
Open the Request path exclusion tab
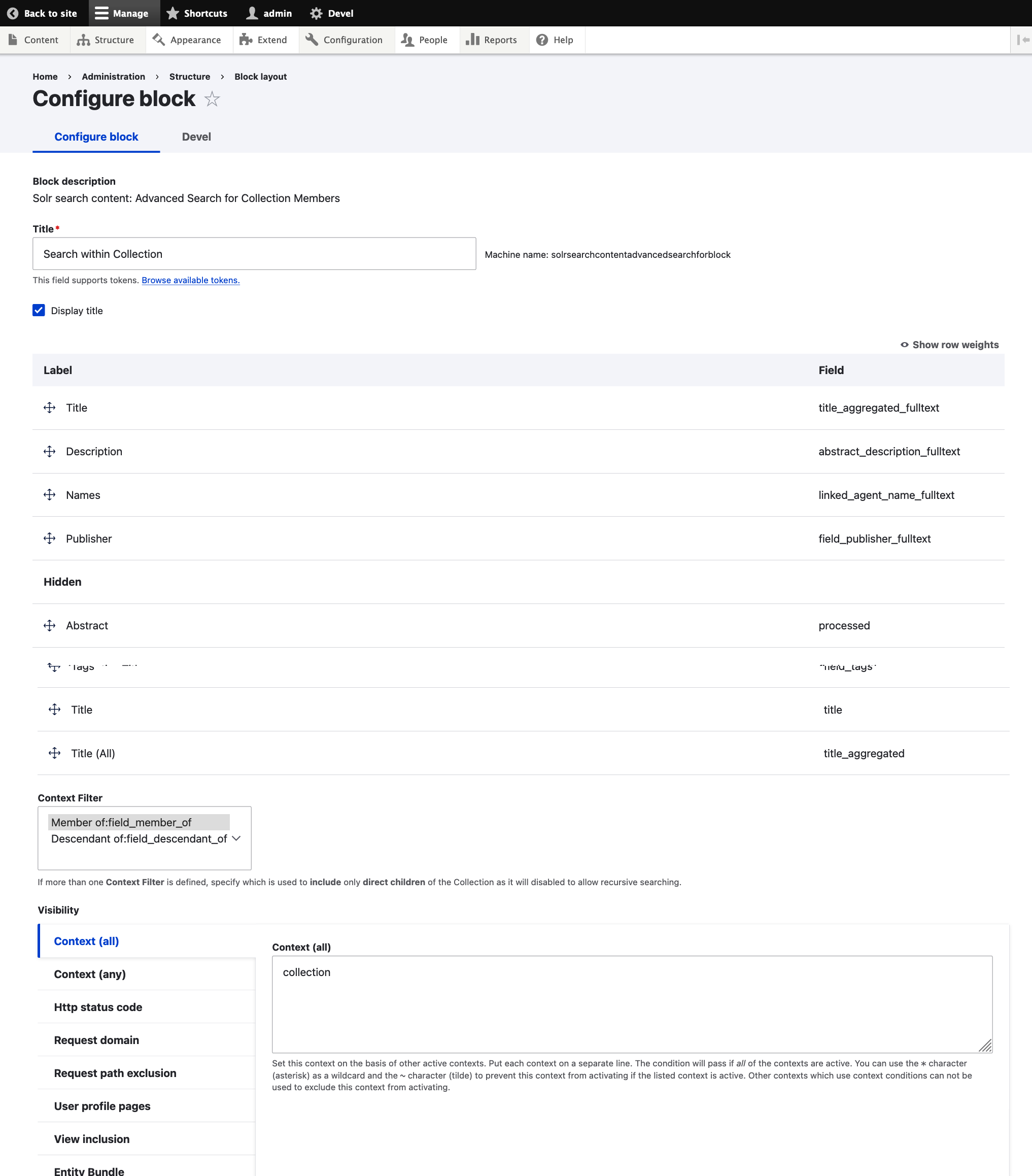(115, 1073)
